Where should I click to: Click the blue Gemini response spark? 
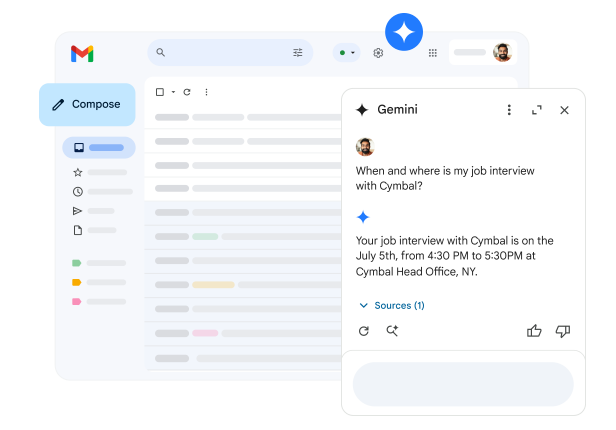coord(363,217)
